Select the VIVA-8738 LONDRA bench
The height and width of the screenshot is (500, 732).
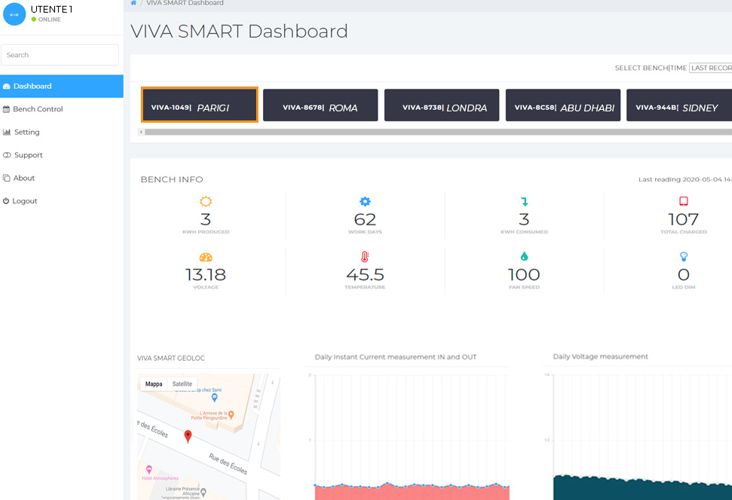(x=442, y=105)
